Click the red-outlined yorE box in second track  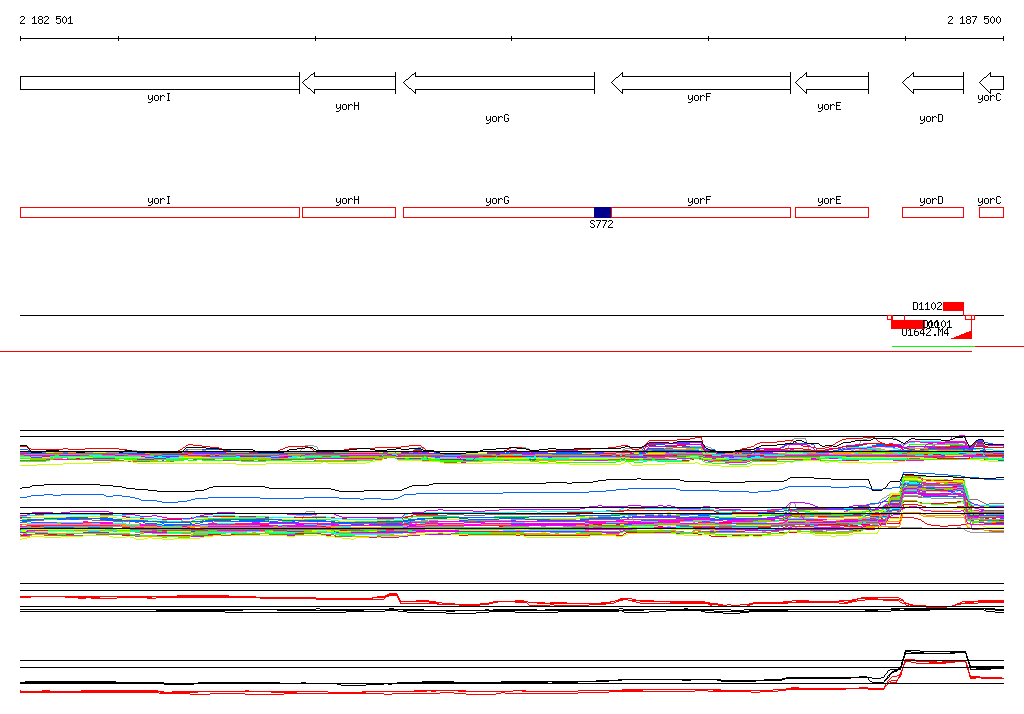tap(831, 212)
